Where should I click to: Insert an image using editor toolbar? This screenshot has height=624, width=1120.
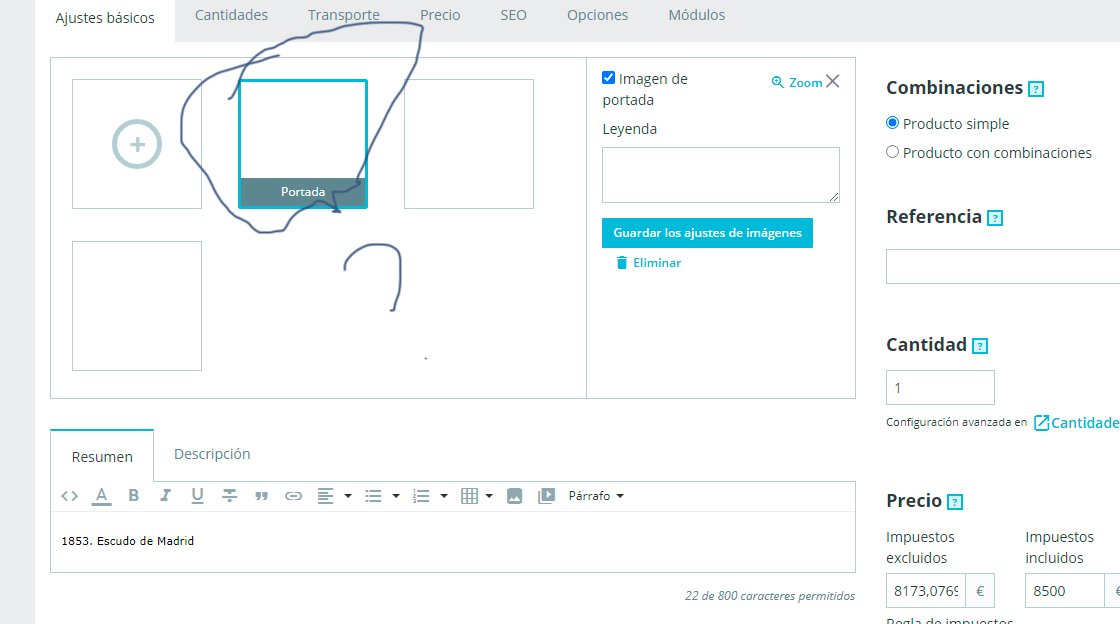[x=514, y=495]
